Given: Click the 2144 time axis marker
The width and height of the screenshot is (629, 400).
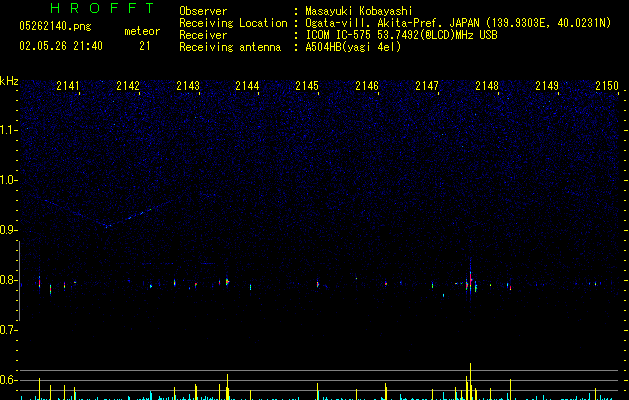Looking at the screenshot, I should tap(247, 86).
